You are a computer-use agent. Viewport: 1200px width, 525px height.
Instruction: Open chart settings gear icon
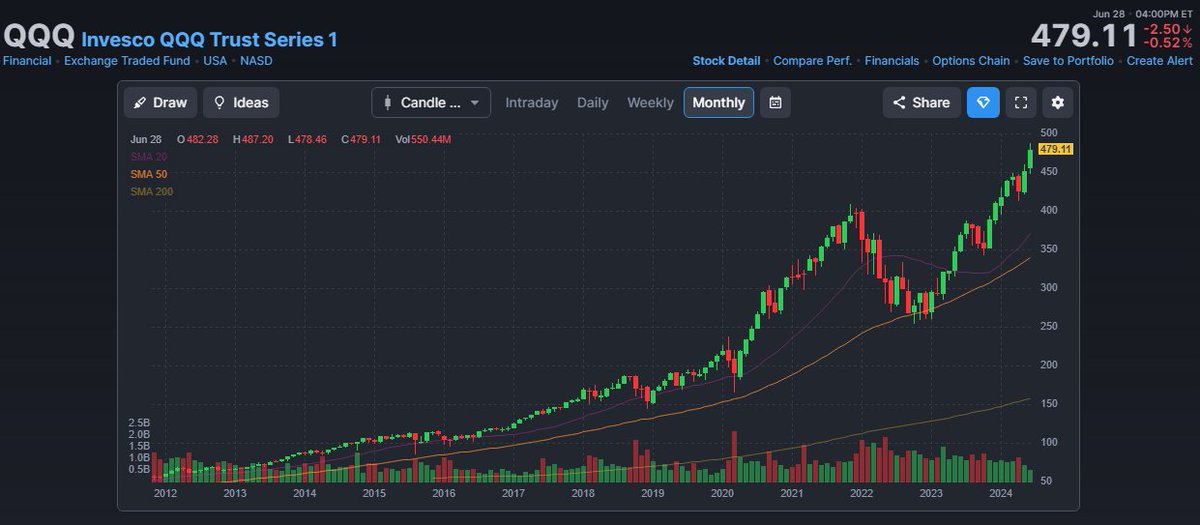click(x=1058, y=102)
